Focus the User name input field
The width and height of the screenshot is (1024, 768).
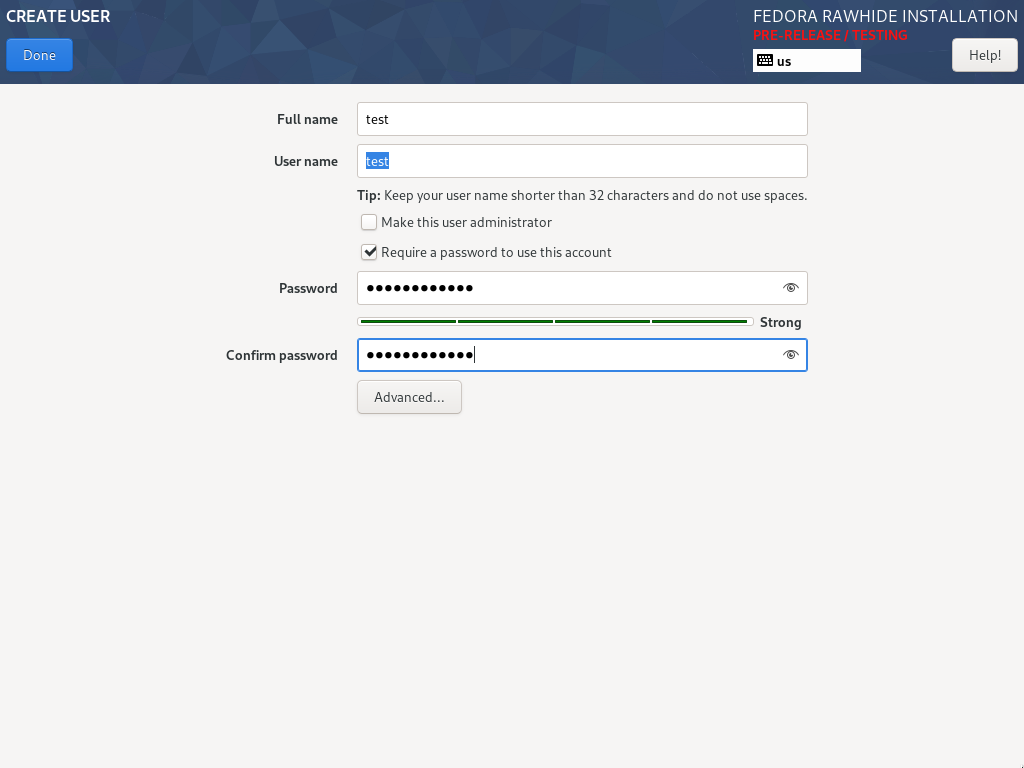tap(582, 161)
